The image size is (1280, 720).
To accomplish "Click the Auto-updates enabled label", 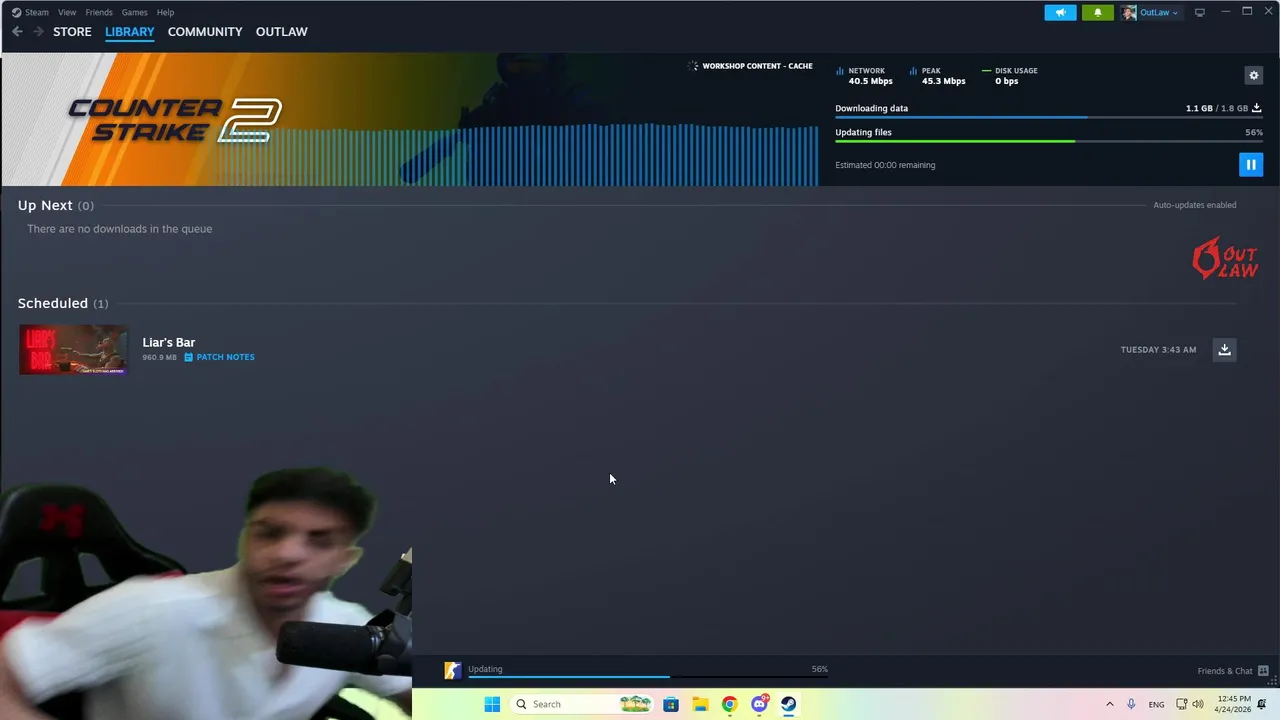I will [x=1194, y=205].
